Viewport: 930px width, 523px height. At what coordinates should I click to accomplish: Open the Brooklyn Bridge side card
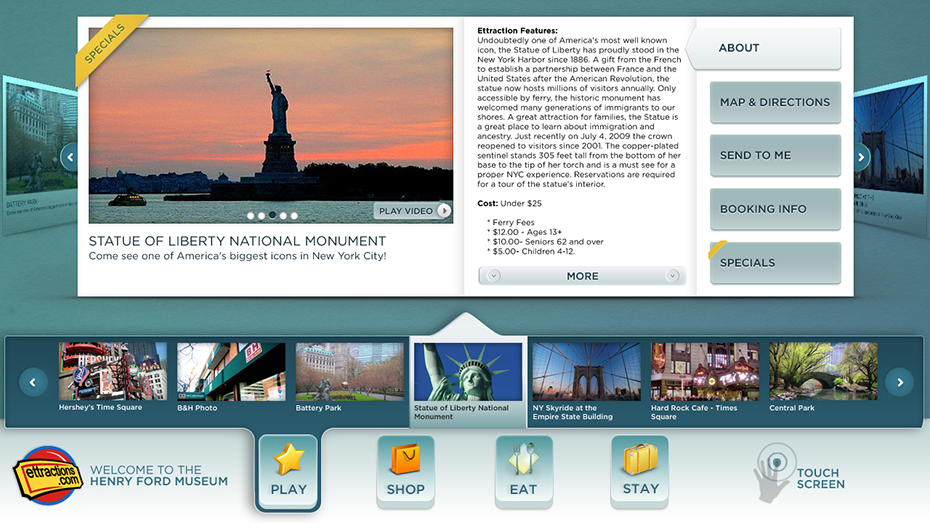(x=893, y=157)
